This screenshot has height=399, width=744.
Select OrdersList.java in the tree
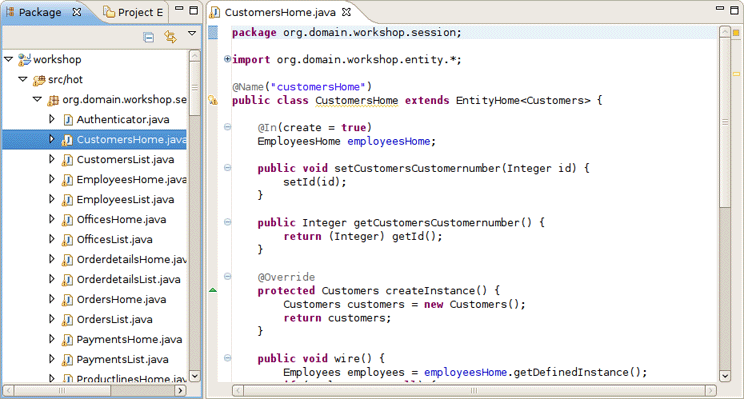114,319
